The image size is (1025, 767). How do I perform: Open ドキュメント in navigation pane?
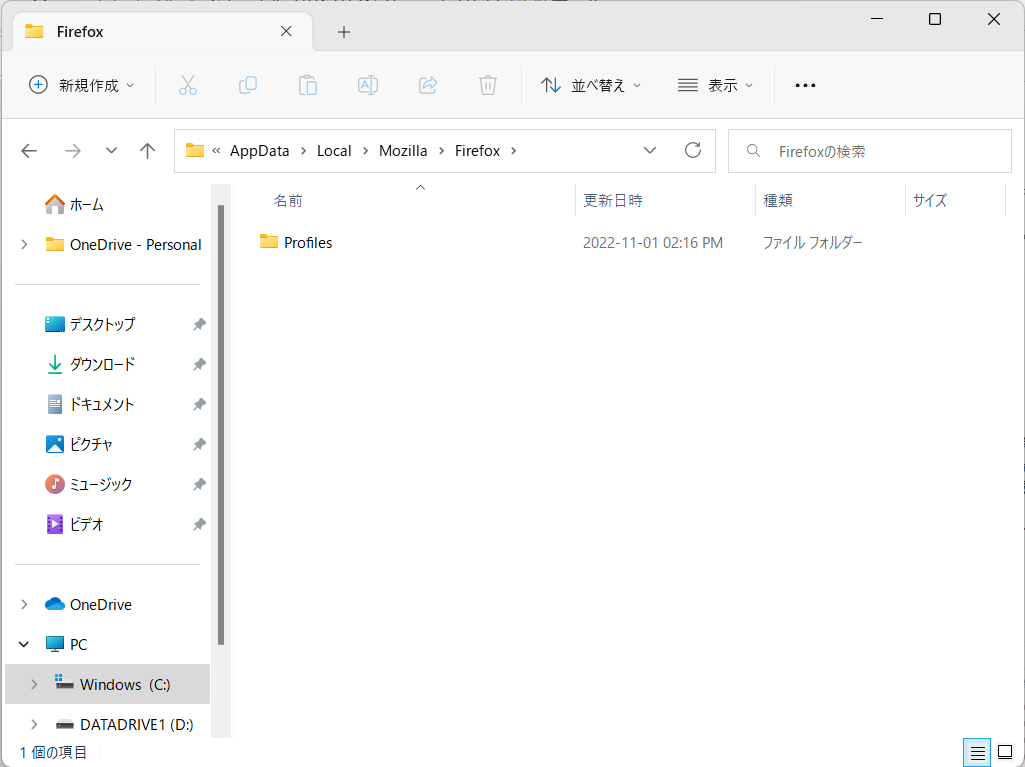coord(90,404)
